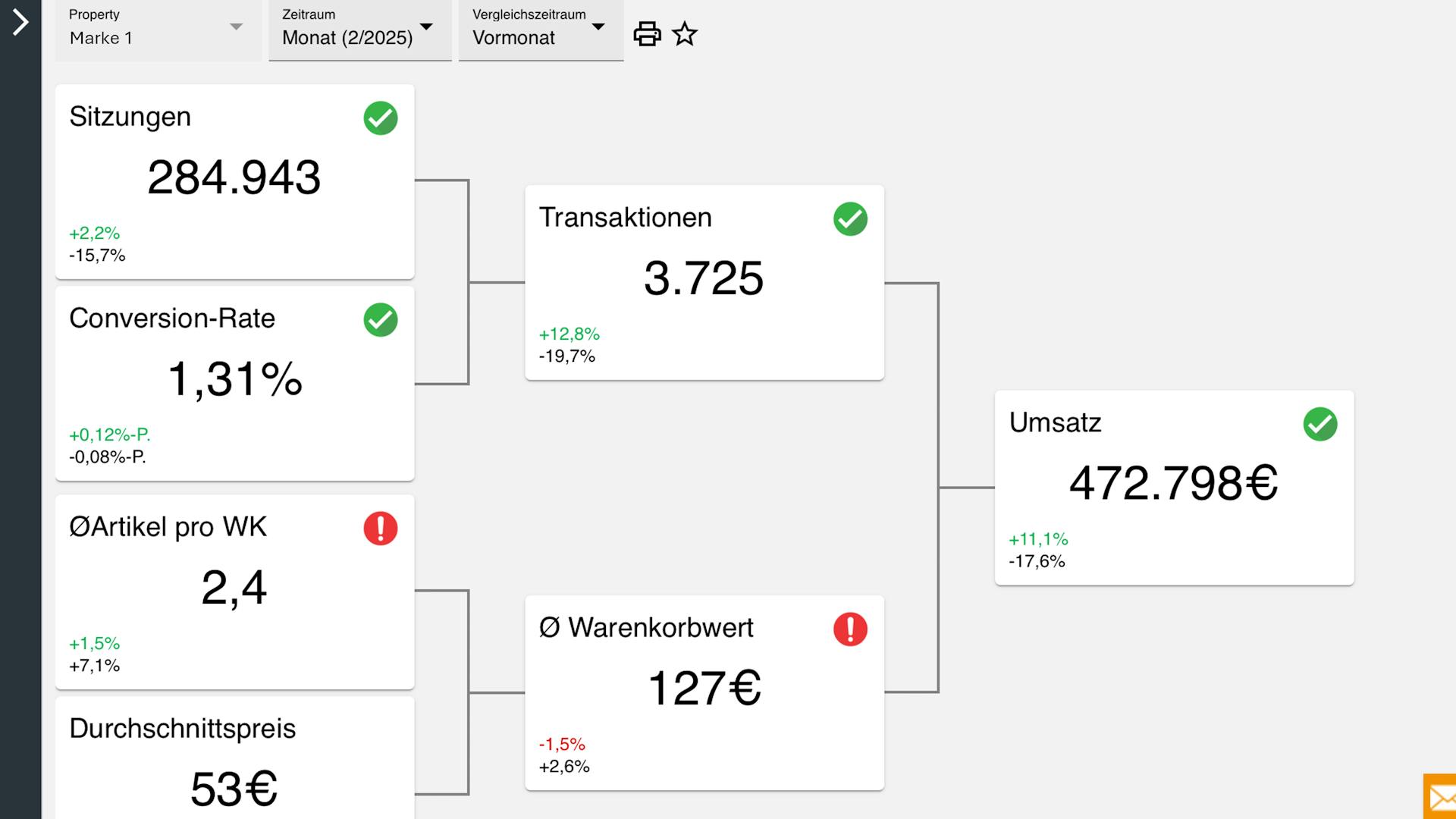Click the ØArtikel pro WK value 2,4

tap(234, 588)
